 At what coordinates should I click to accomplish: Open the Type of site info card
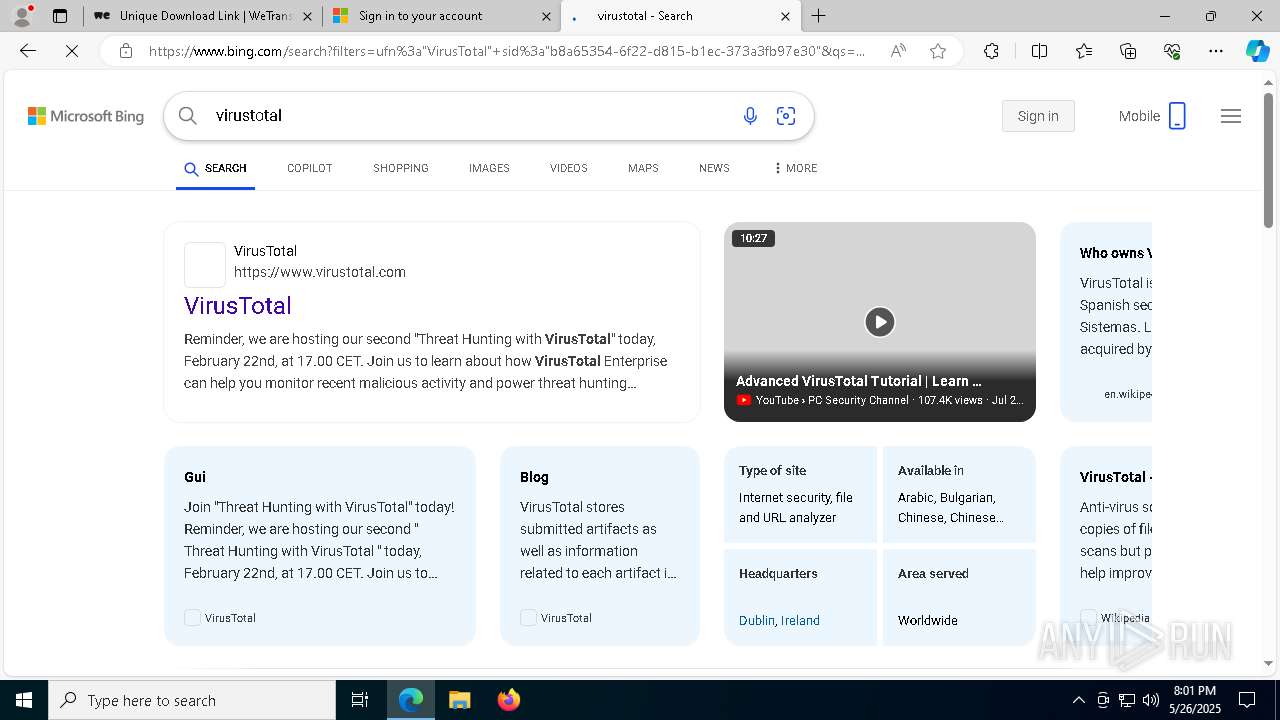(x=800, y=494)
